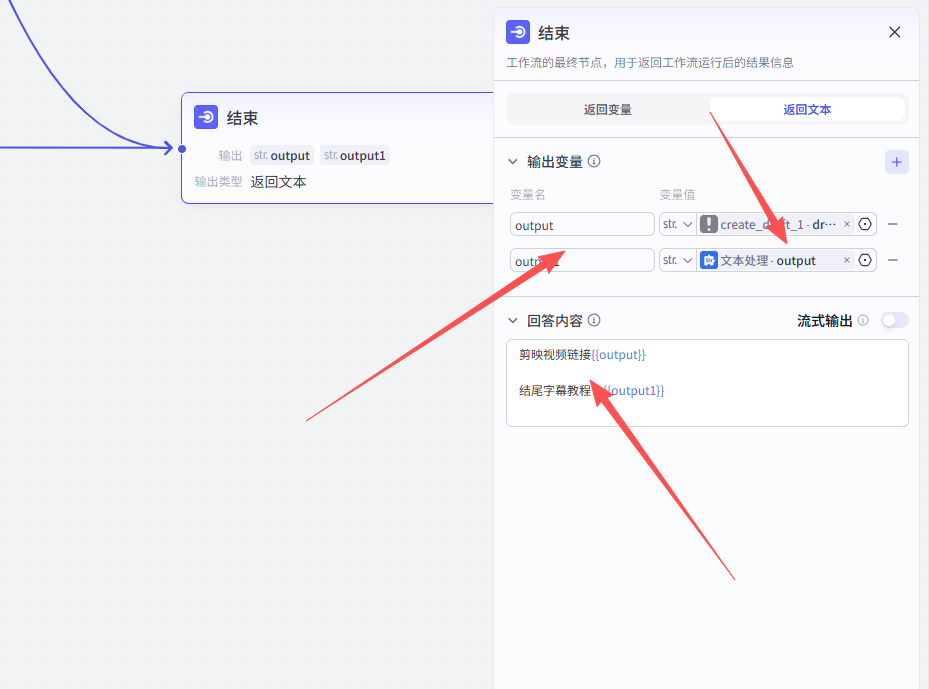Image resolution: width=929 pixels, height=689 pixels.
Task: Open variable selector for 文本处理 output value
Action: tap(866, 260)
